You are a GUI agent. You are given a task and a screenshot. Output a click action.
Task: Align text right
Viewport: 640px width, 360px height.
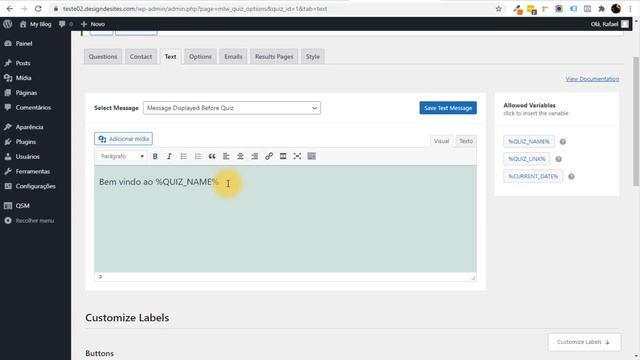point(255,156)
